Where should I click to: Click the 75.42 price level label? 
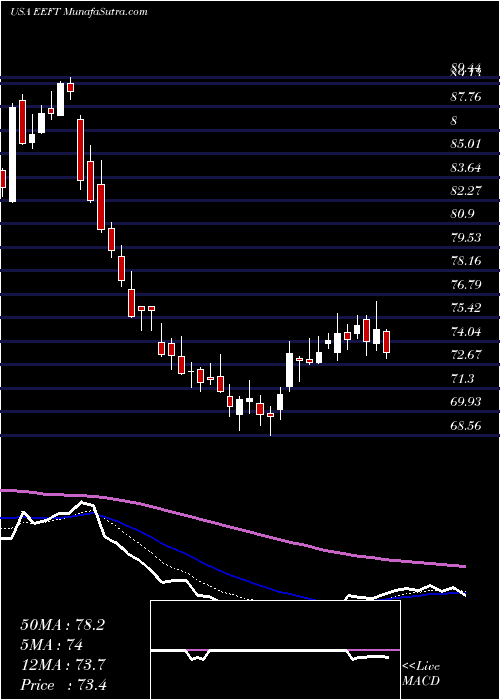point(466,308)
